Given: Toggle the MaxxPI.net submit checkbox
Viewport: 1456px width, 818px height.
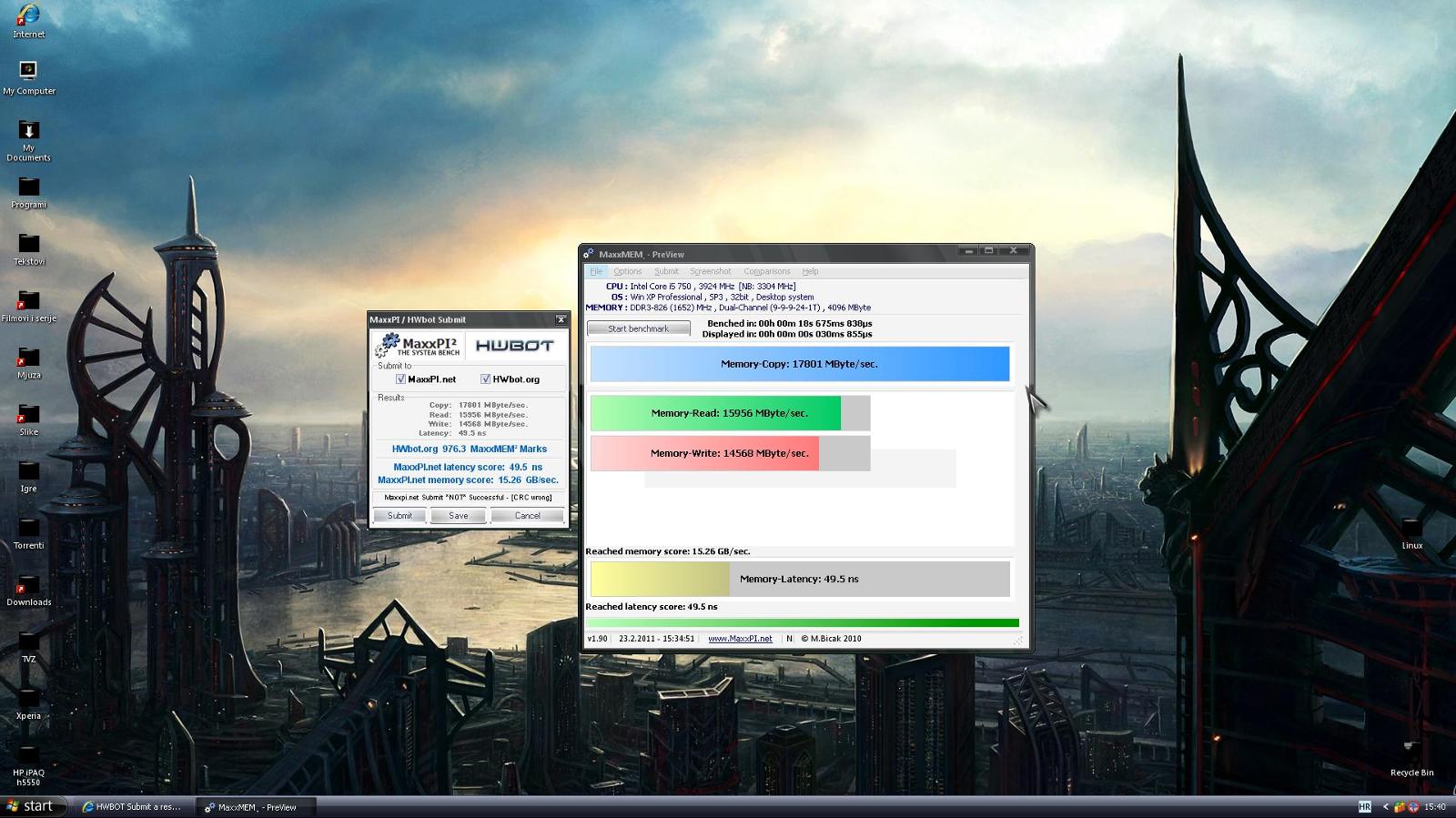Looking at the screenshot, I should [x=400, y=379].
